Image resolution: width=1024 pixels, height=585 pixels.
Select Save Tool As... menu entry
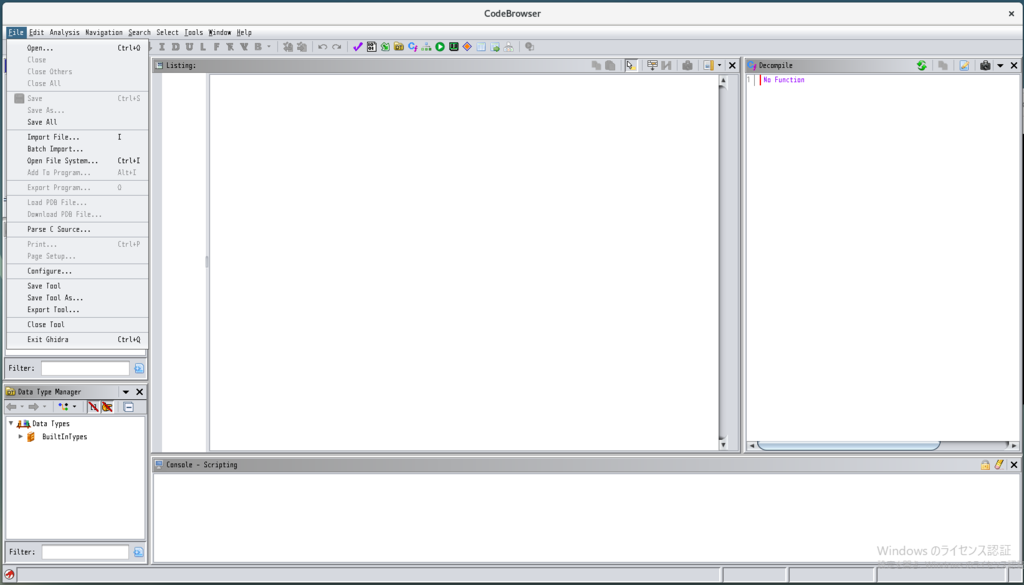pos(78,298)
